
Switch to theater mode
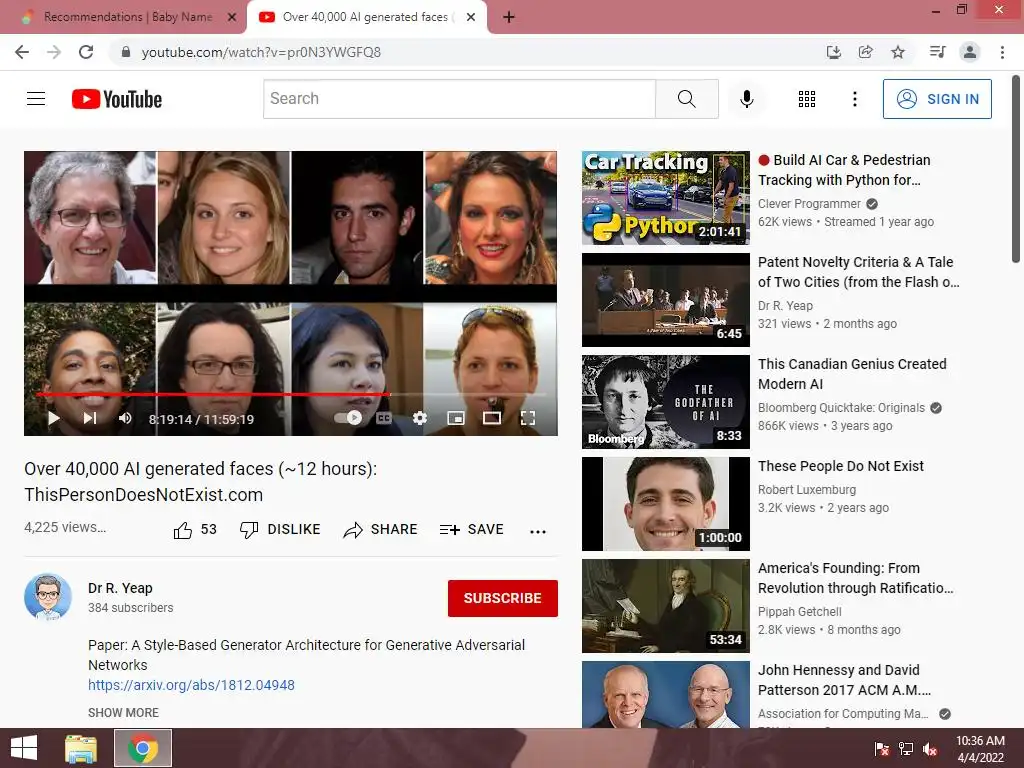[x=492, y=418]
